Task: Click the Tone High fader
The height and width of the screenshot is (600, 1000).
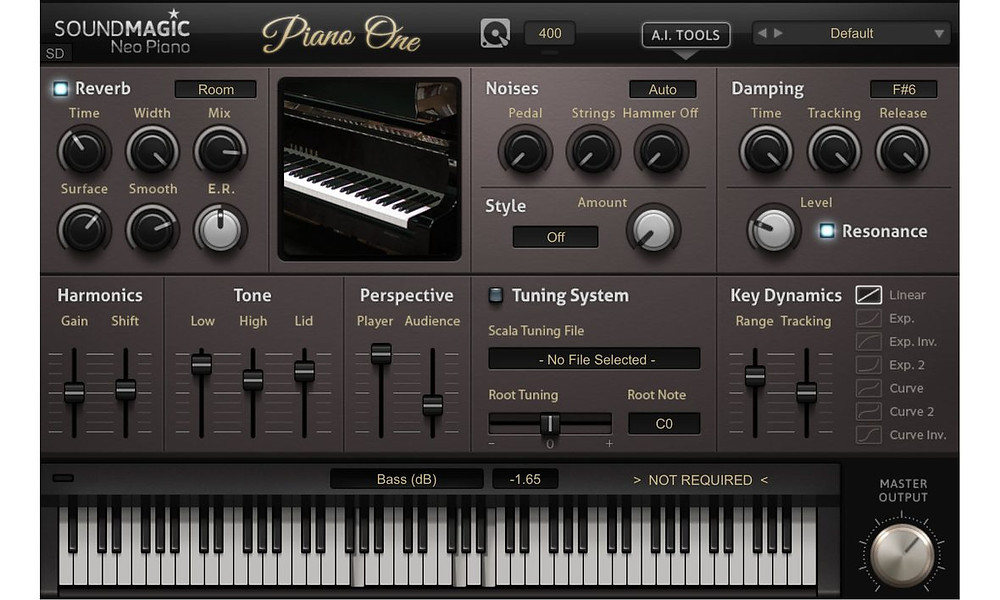Action: [x=253, y=379]
